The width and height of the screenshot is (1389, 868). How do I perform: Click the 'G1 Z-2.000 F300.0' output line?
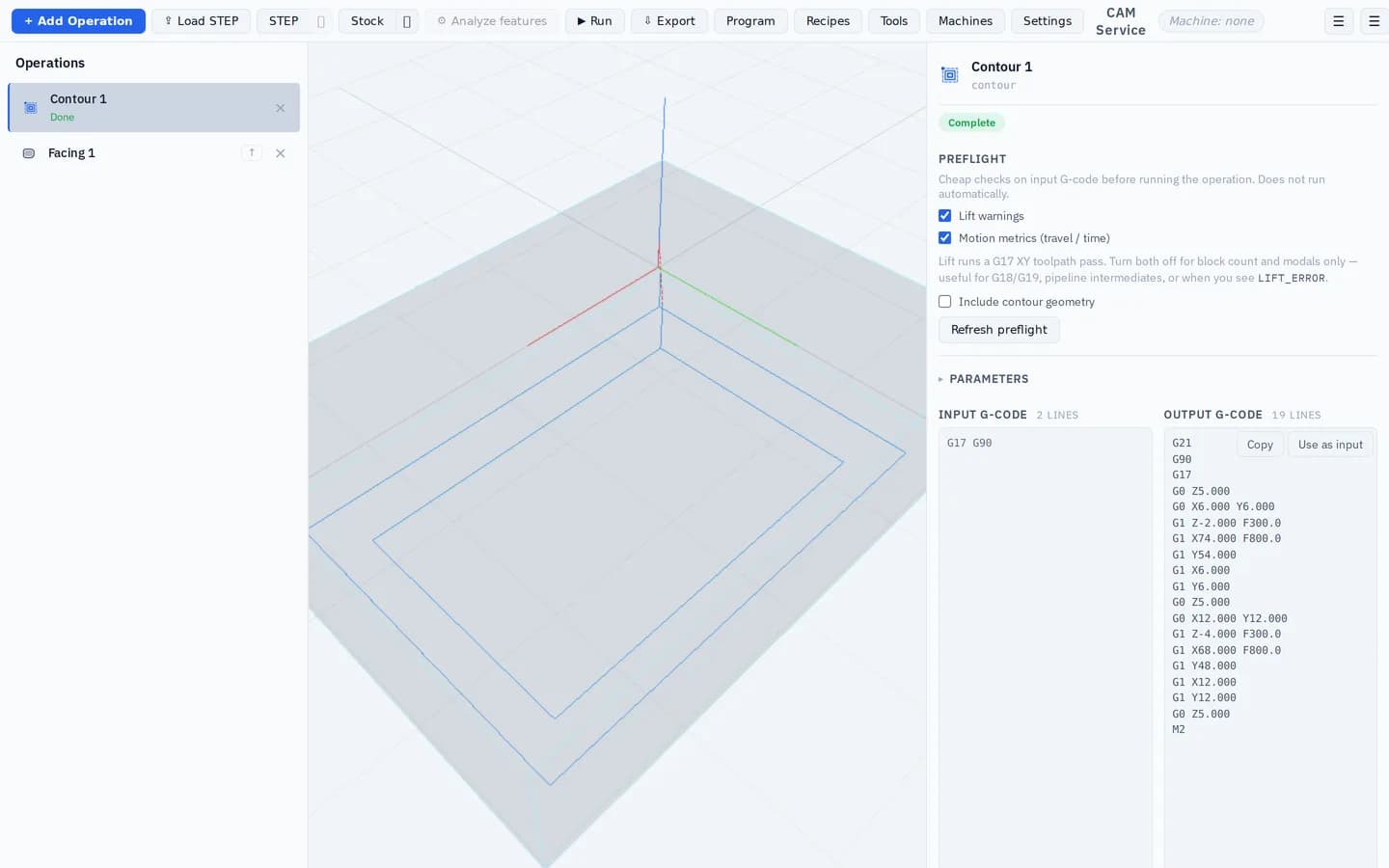coord(1227,523)
